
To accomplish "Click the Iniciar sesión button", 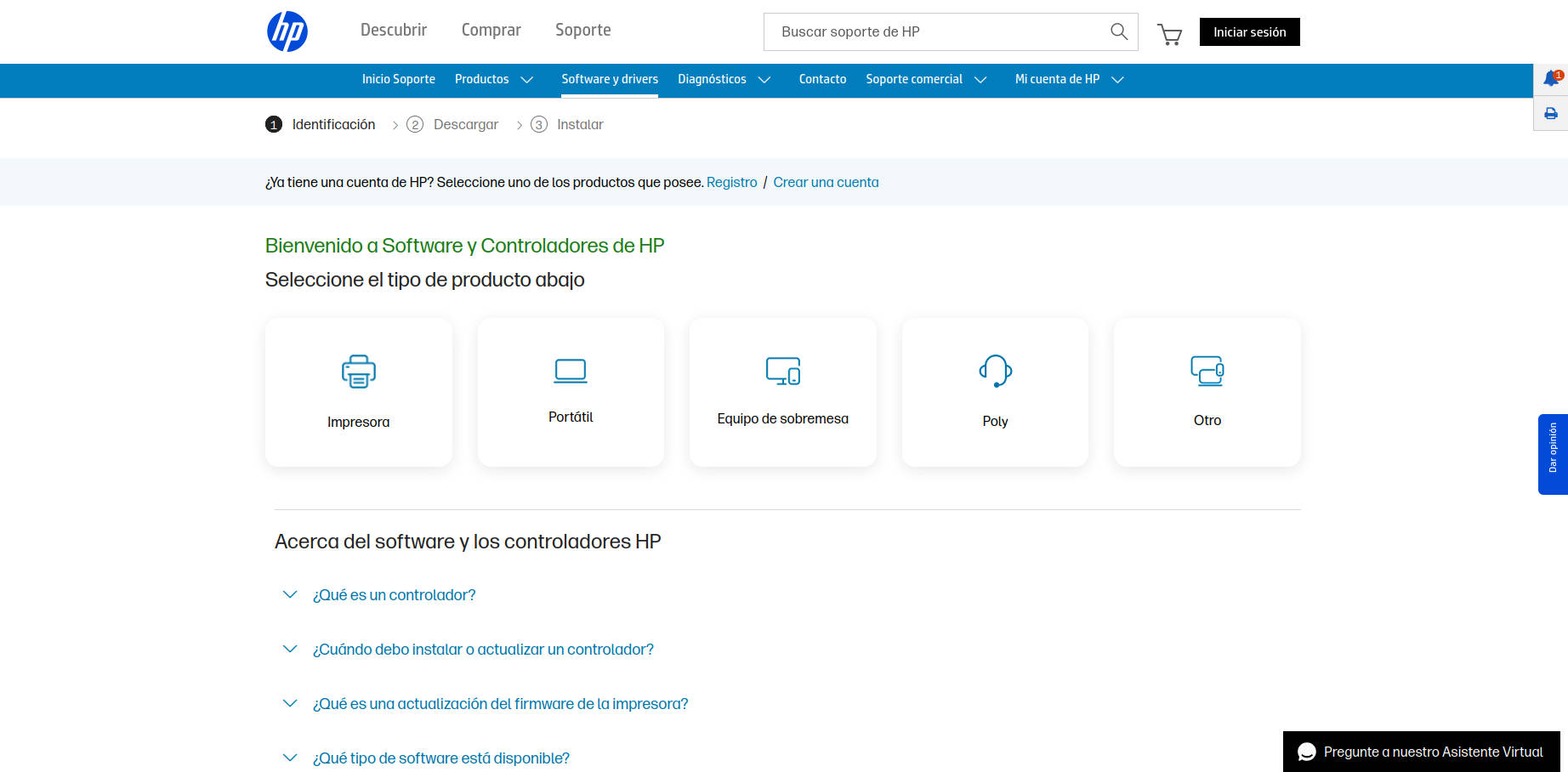I will [1249, 31].
